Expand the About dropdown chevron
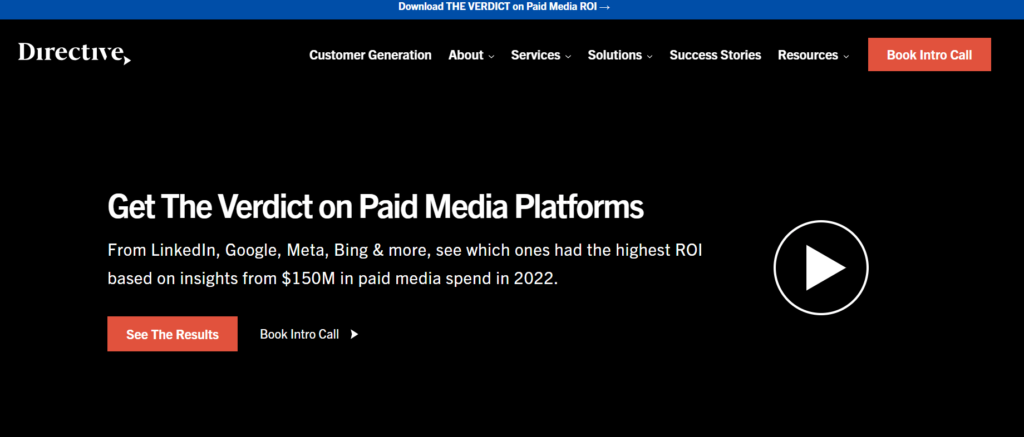Image resolution: width=1024 pixels, height=437 pixels. click(x=491, y=57)
